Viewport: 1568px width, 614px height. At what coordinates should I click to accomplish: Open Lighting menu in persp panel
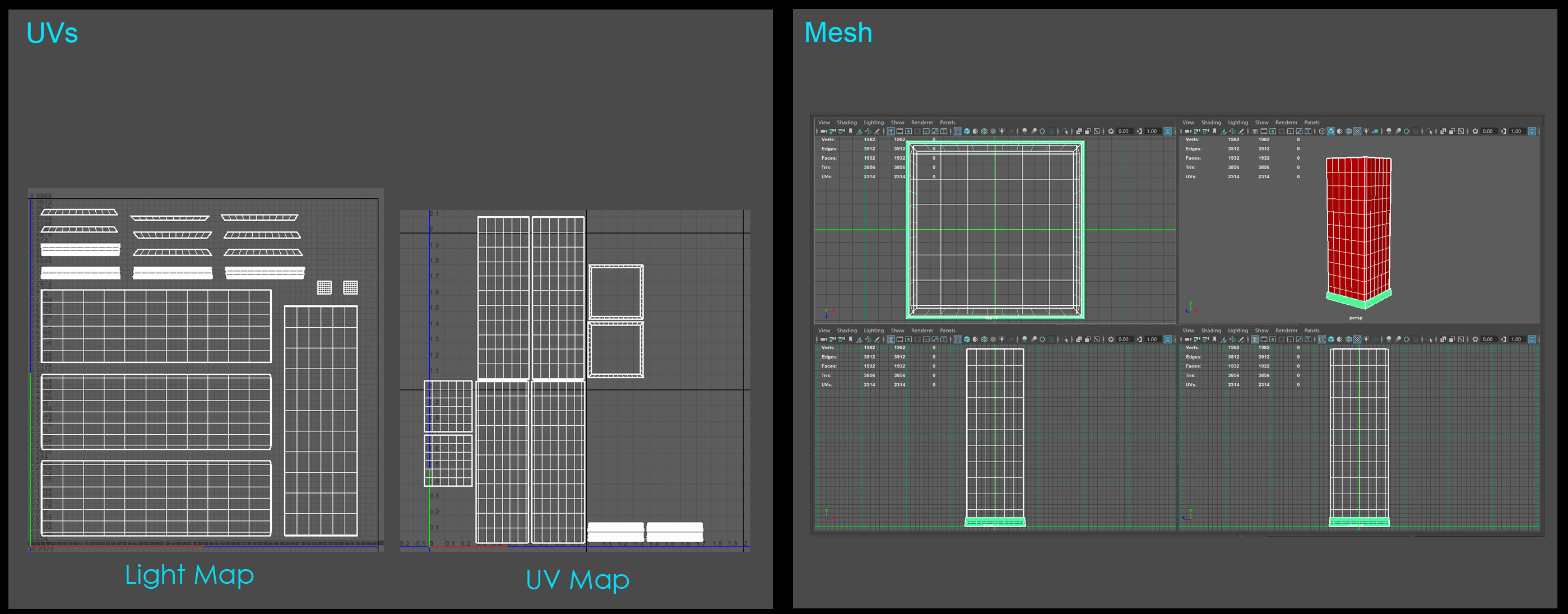click(x=1237, y=122)
